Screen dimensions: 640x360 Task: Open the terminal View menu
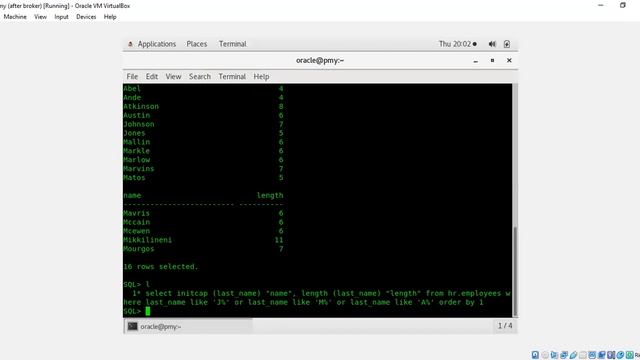pos(173,77)
